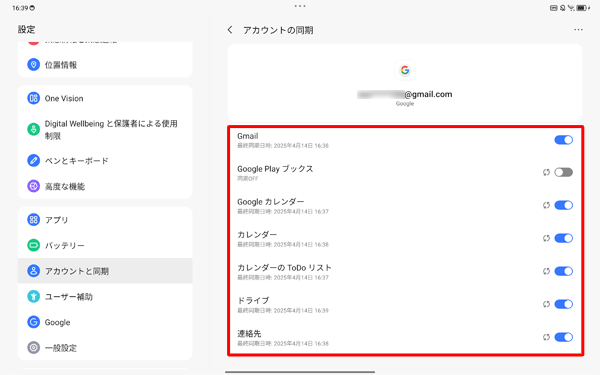Viewport: 600px width, 375px height.
Task: Tap the @gmail.com account address
Action: [x=404, y=94]
